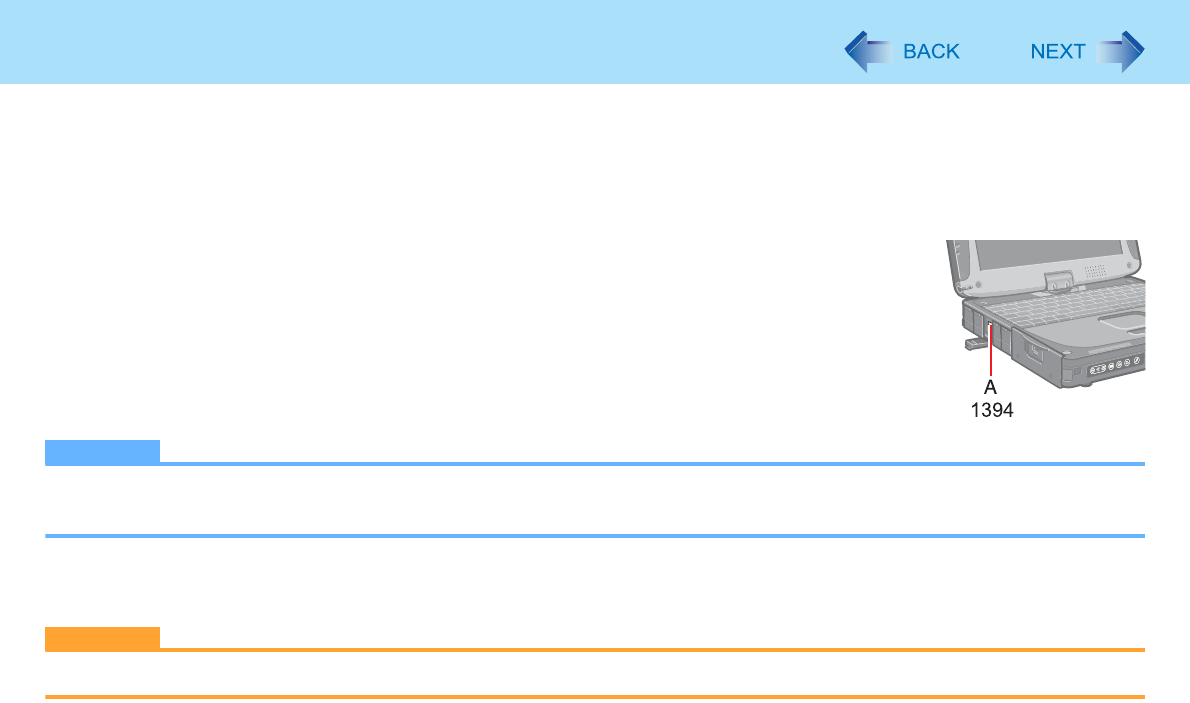Viewport: 1190px width, 703px height.
Task: Click the touchpad in the laptop drawing
Action: (x=1122, y=323)
